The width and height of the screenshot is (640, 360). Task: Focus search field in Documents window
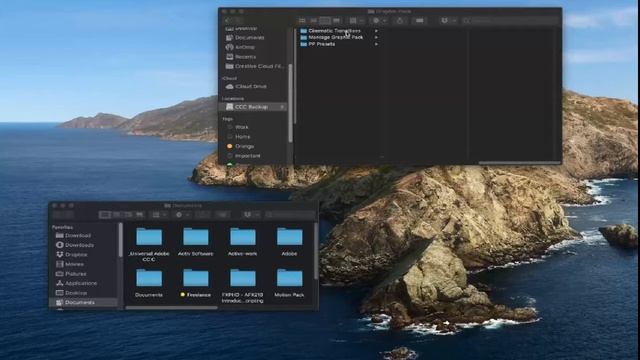(x=290, y=215)
